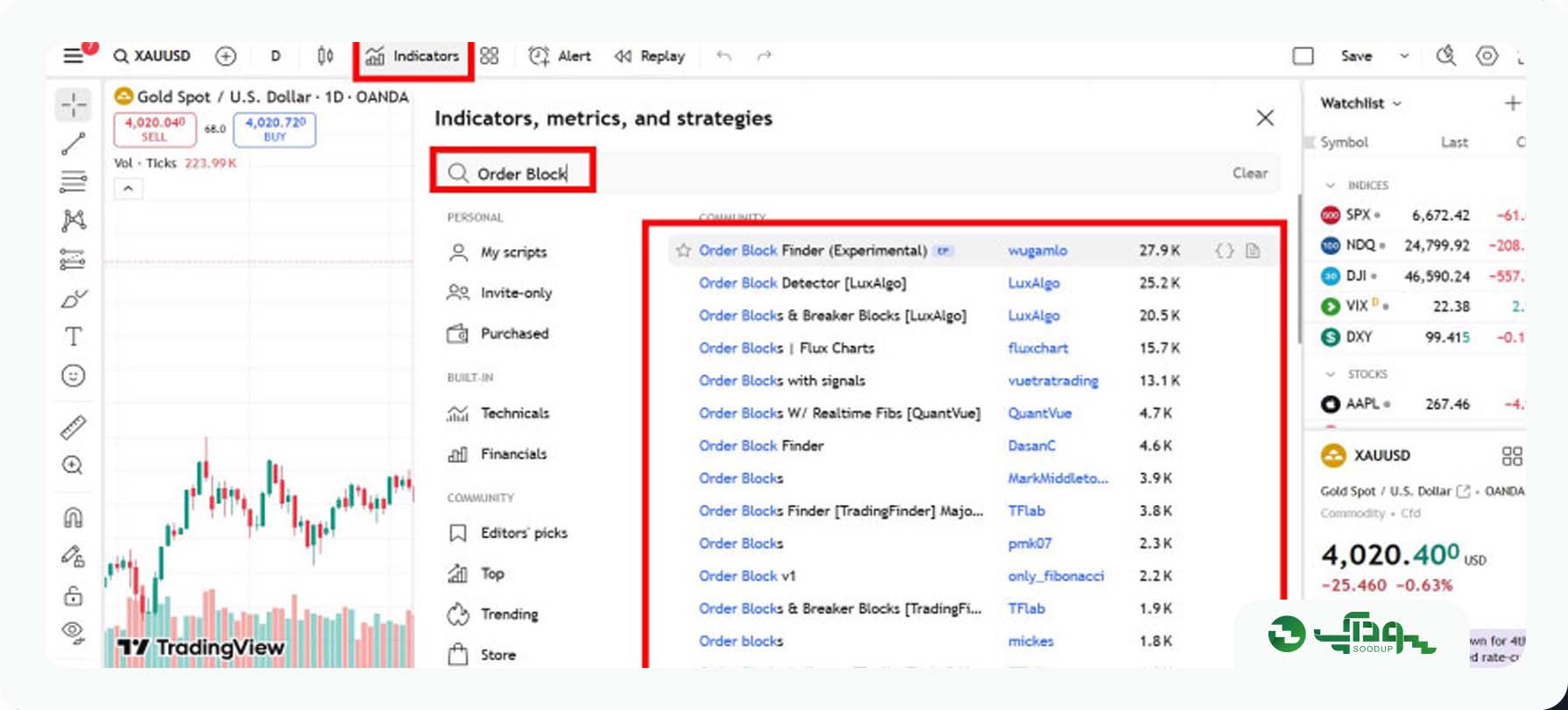This screenshot has height=710, width=1568.
Task: Close the Indicators dialog
Action: [x=1265, y=118]
